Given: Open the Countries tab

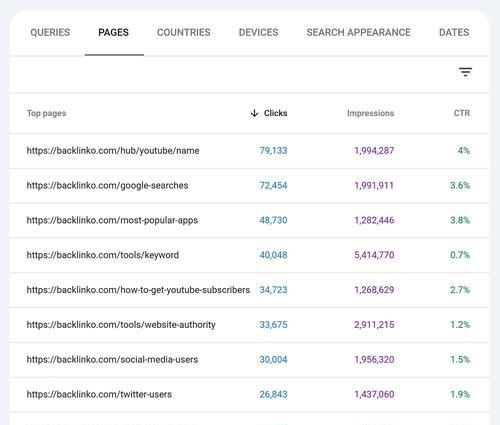Looking at the screenshot, I should click(x=184, y=32).
